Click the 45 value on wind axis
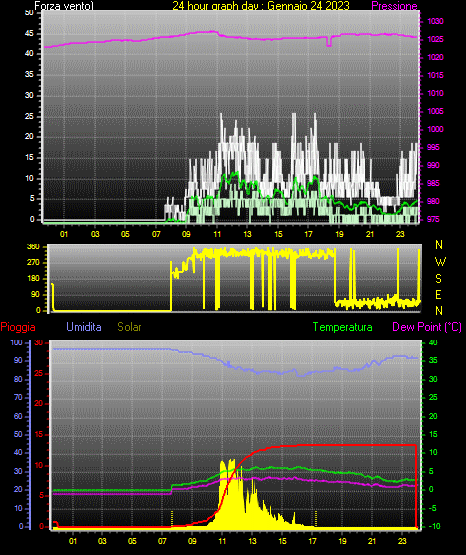Image resolution: width=466 pixels, height=555 pixels. coord(29,34)
